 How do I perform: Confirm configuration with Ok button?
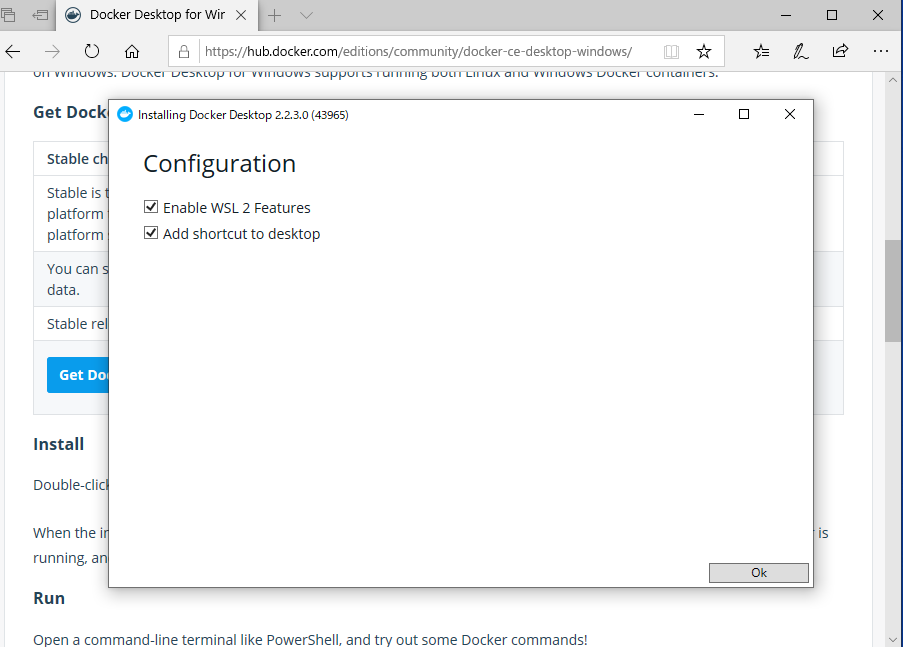click(758, 573)
